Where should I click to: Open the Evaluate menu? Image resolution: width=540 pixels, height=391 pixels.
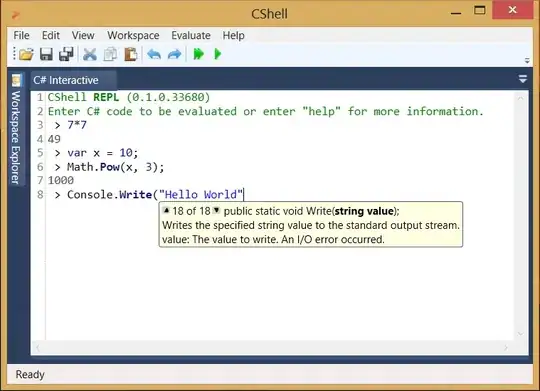coord(191,35)
